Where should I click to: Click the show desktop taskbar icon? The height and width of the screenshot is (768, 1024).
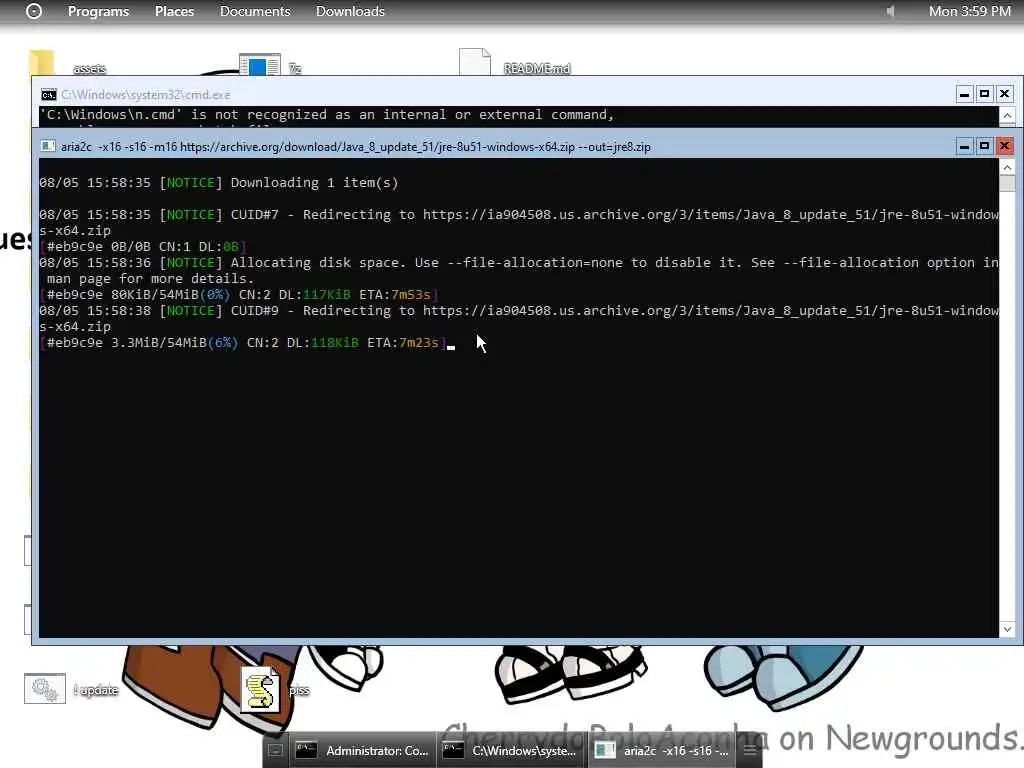click(276, 750)
